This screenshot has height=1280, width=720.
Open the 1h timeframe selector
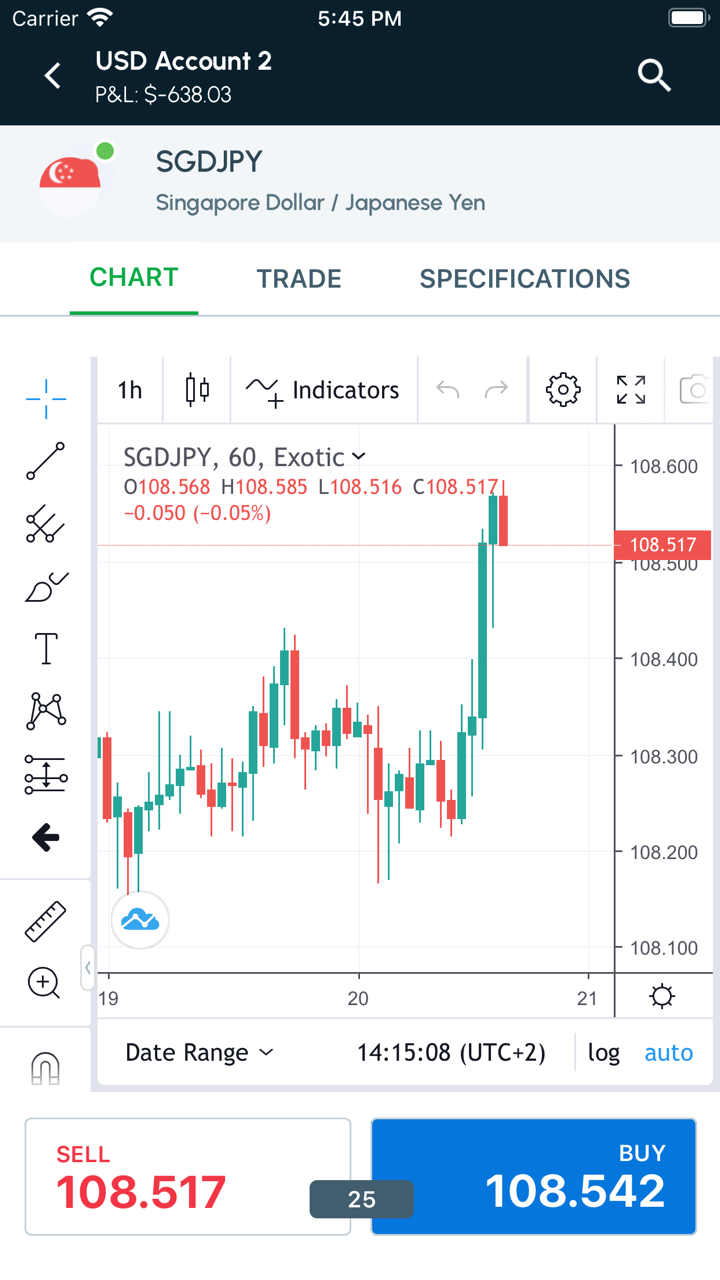[x=130, y=389]
